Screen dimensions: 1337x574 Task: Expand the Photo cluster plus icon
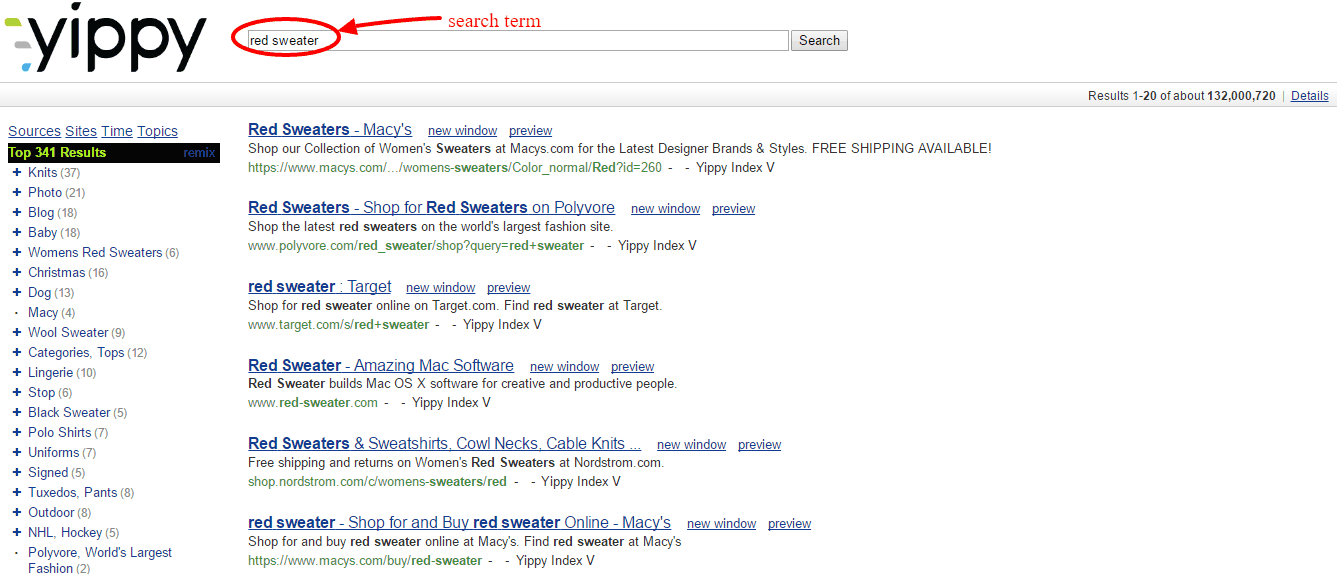17,192
